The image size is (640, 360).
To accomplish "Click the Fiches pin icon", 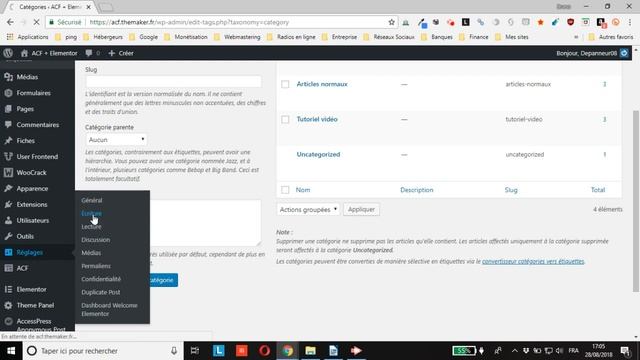I will point(8,141).
